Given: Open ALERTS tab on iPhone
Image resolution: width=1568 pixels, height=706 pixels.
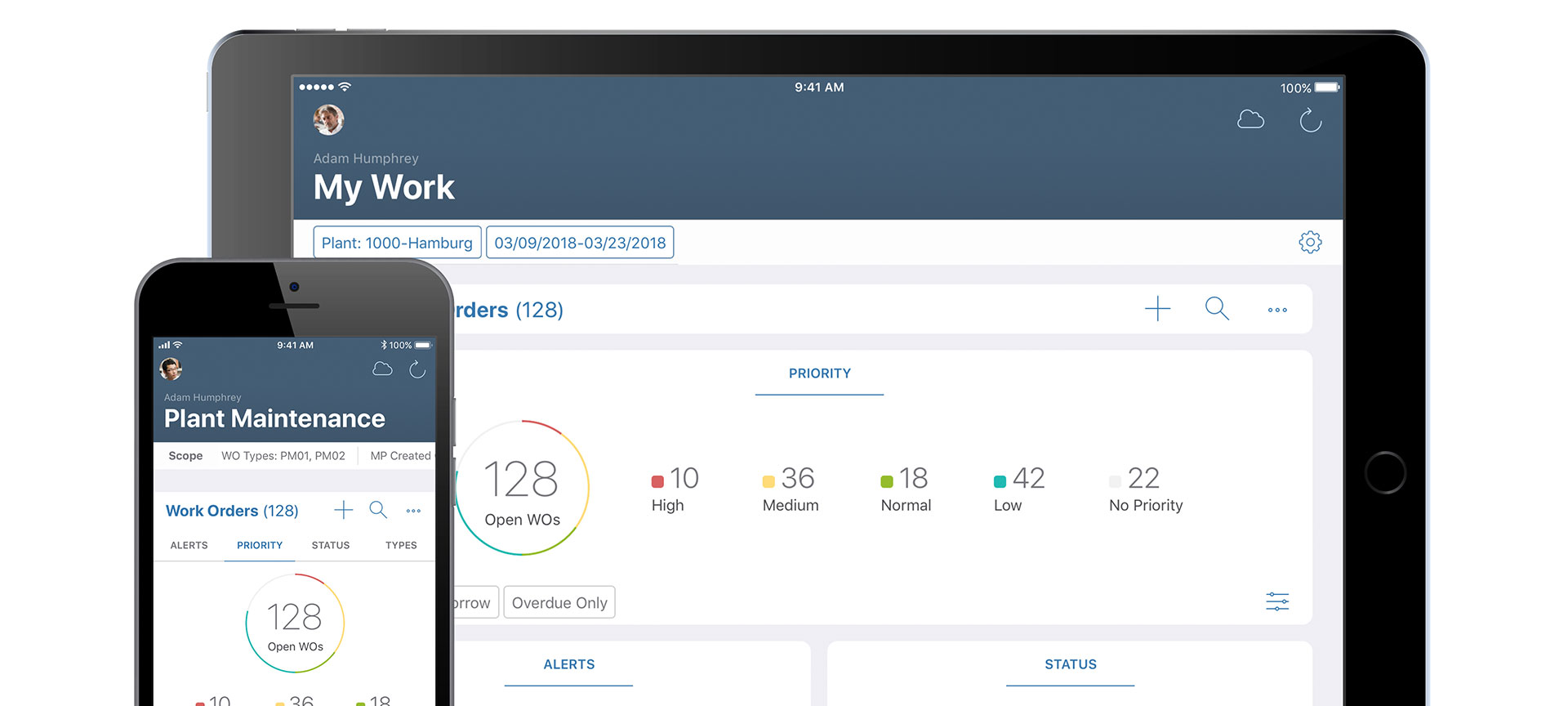Looking at the screenshot, I should coord(189,545).
